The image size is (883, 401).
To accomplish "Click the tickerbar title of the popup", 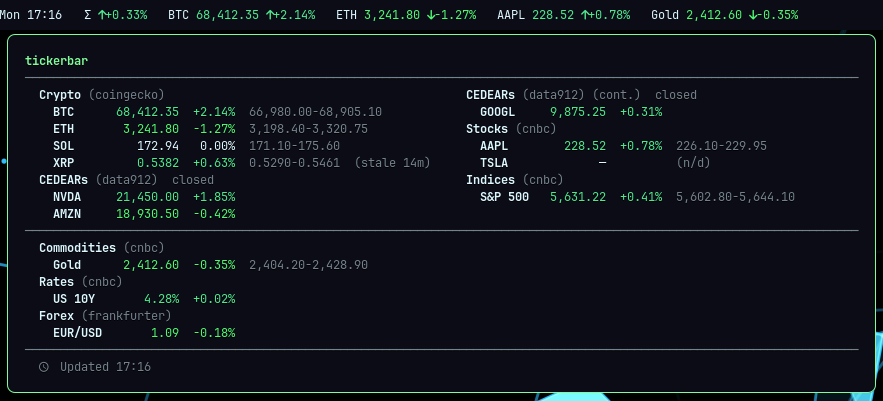I will point(56,61).
